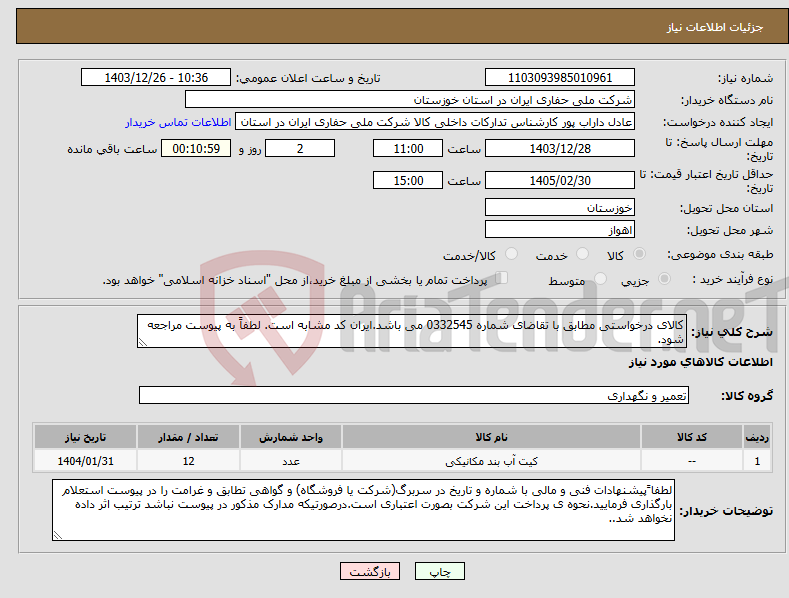Viewport: 789px width, 598px height.
Task: Click the resize handle of buyer notes textarea
Action: (x=57, y=536)
